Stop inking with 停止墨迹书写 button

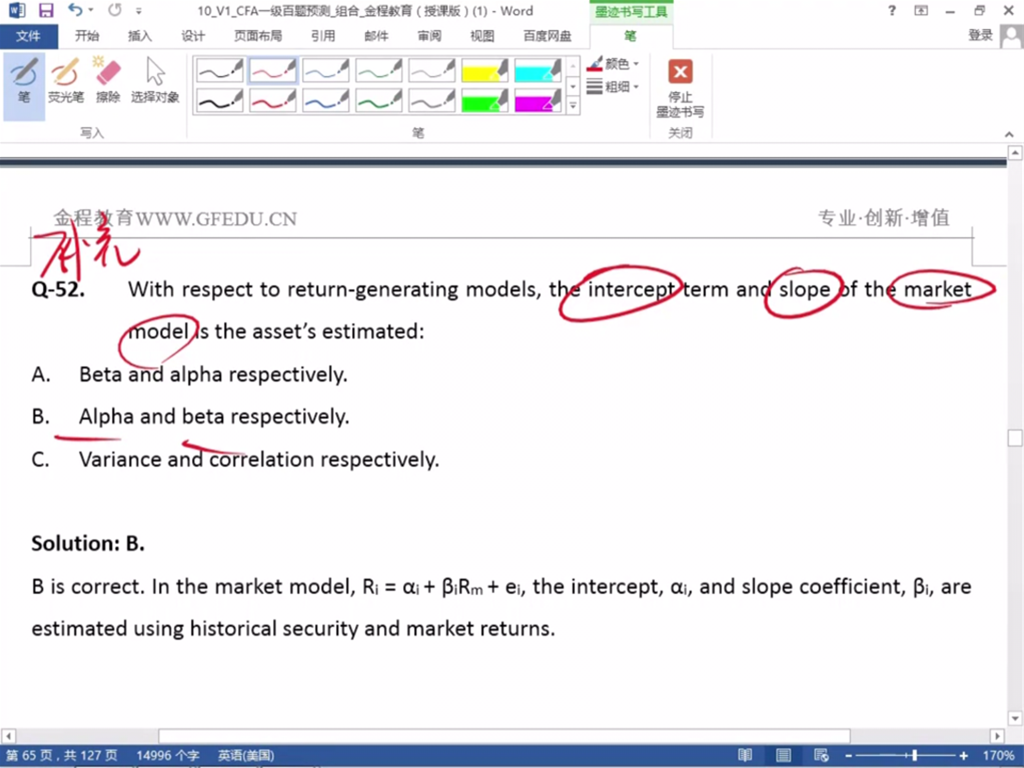coord(680,88)
